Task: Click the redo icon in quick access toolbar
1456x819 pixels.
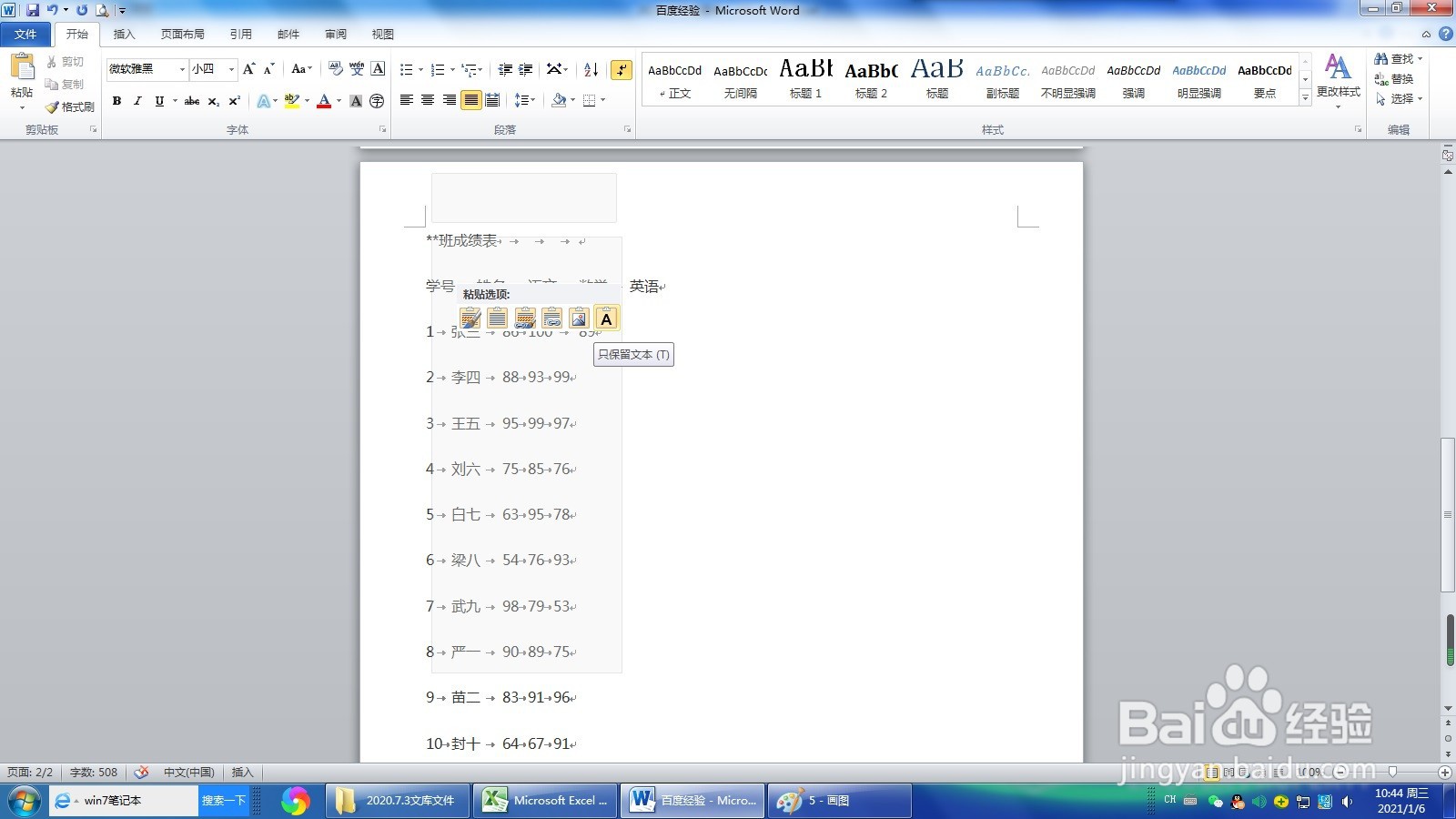Action: 82,10
